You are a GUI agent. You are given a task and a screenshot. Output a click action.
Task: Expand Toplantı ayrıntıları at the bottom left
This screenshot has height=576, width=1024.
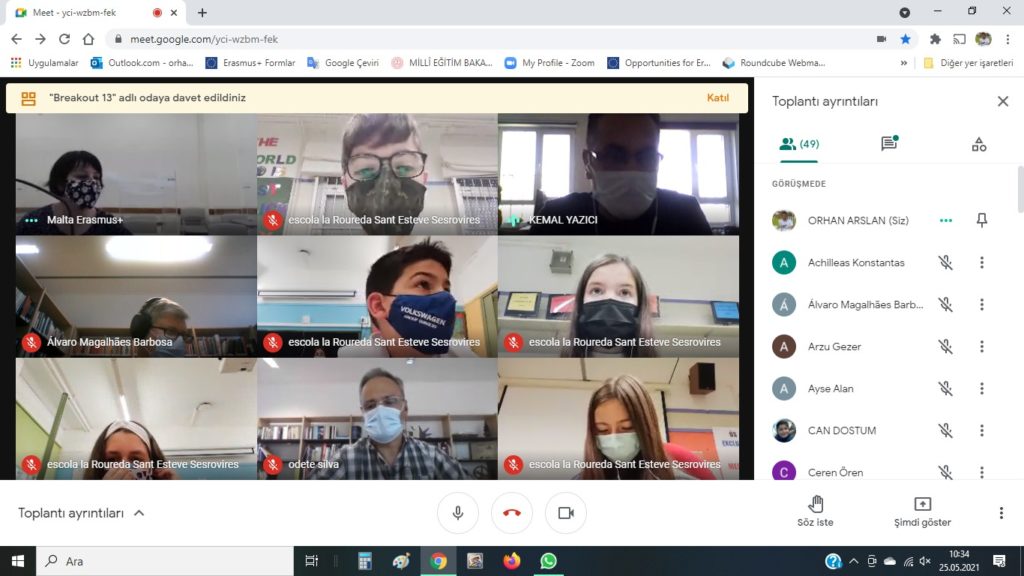tap(82, 513)
